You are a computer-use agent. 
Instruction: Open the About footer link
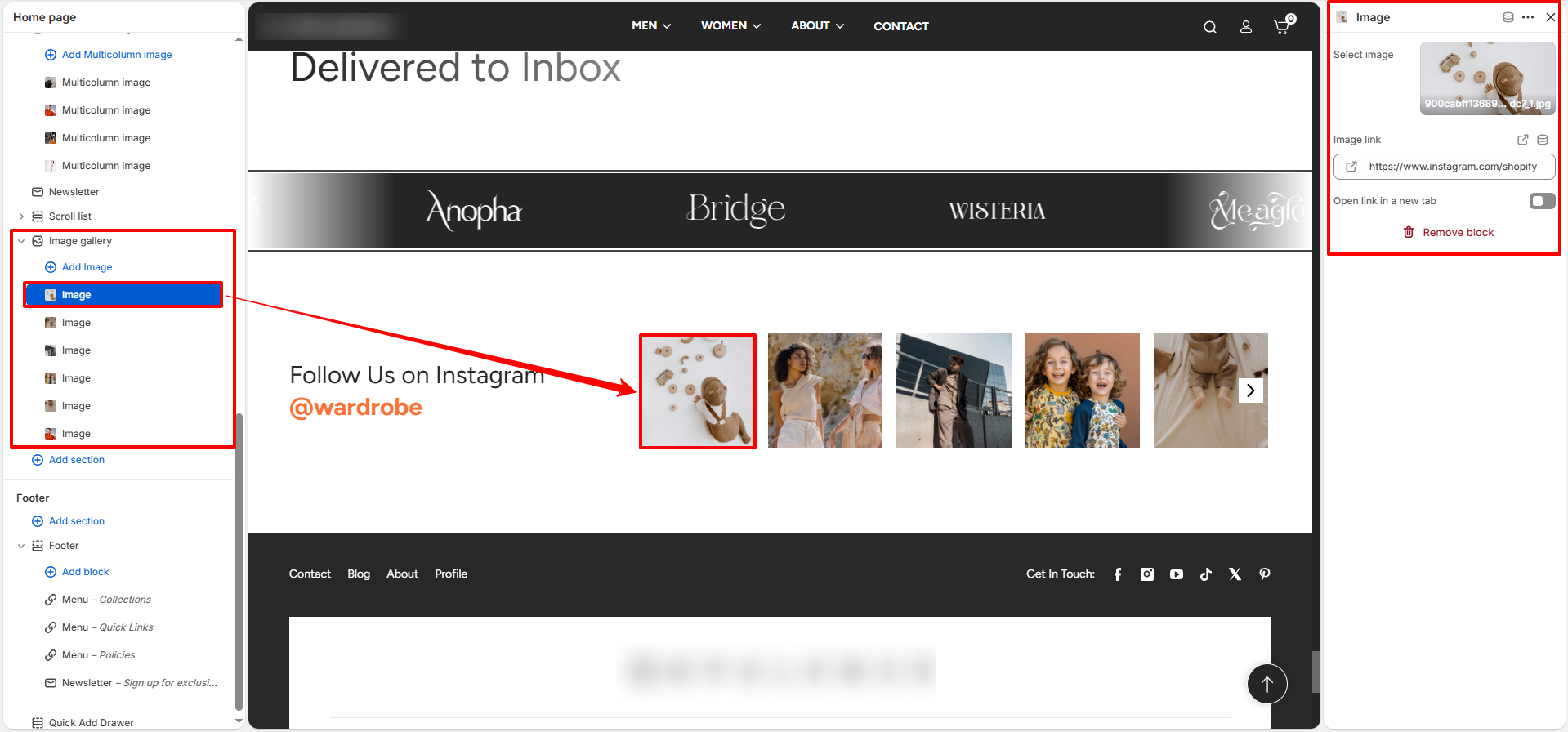(403, 574)
